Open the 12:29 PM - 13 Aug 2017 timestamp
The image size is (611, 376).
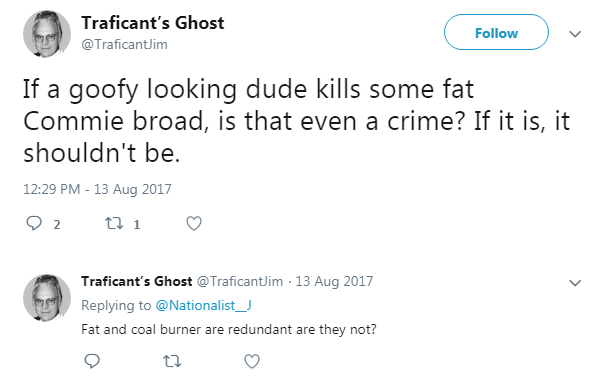(97, 189)
